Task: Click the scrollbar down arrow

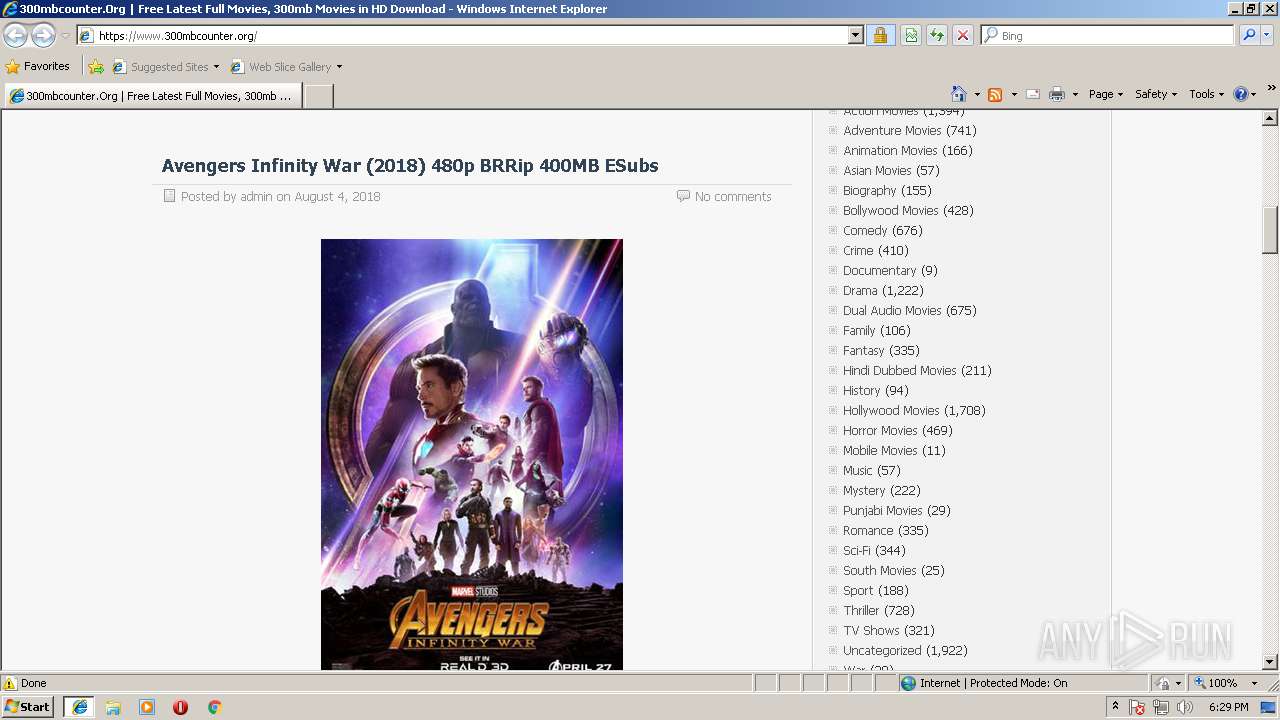Action: pyautogui.click(x=1270, y=661)
